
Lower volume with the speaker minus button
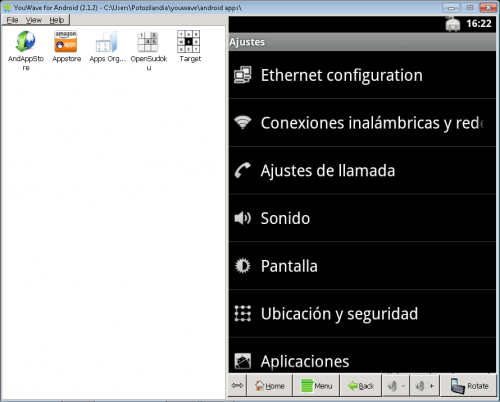(396, 386)
